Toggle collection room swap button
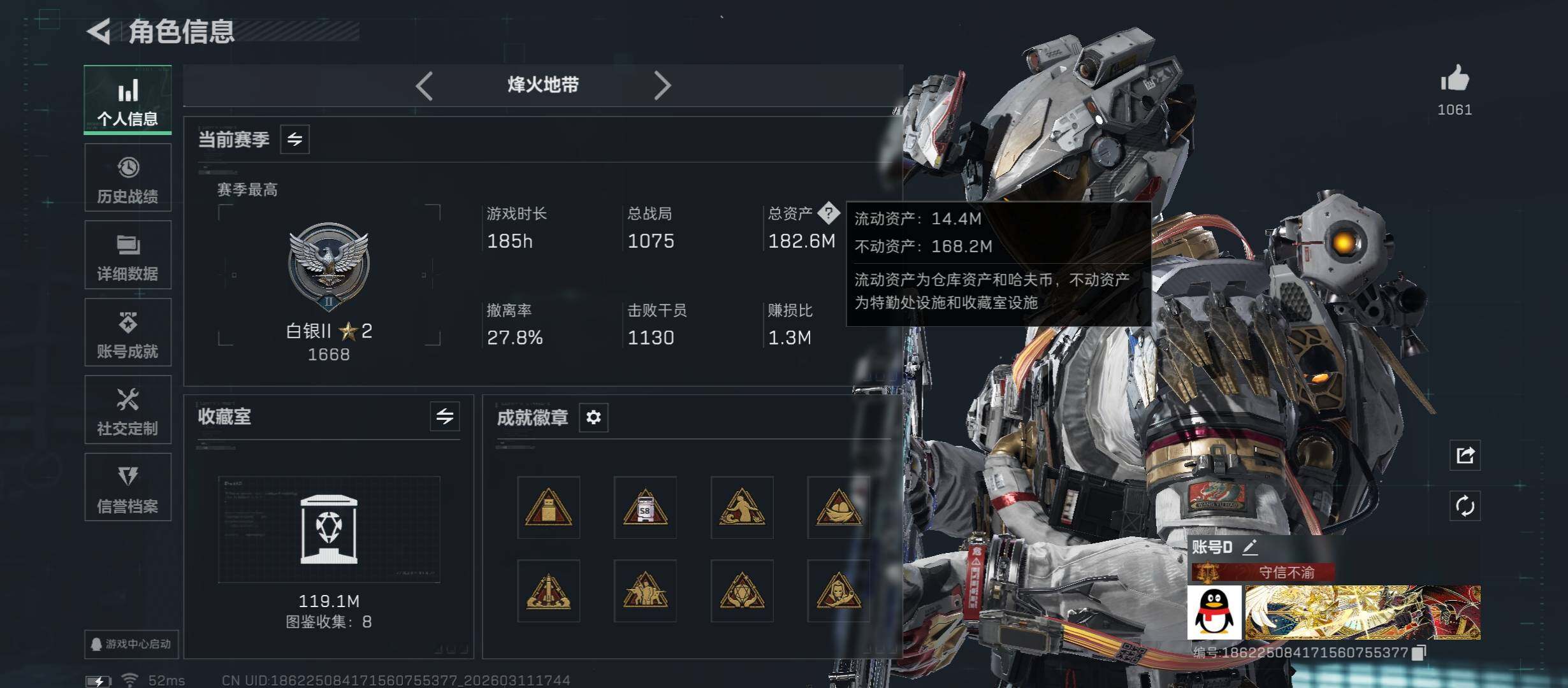 pos(445,417)
